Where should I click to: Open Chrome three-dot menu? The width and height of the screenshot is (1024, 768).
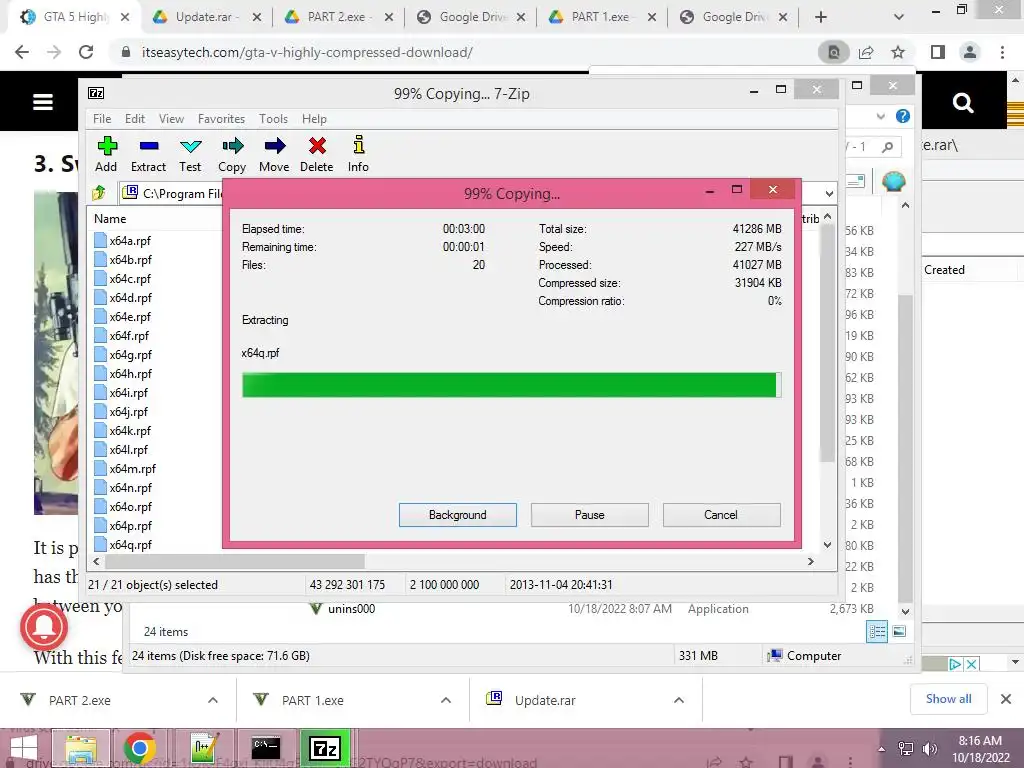(x=1002, y=52)
